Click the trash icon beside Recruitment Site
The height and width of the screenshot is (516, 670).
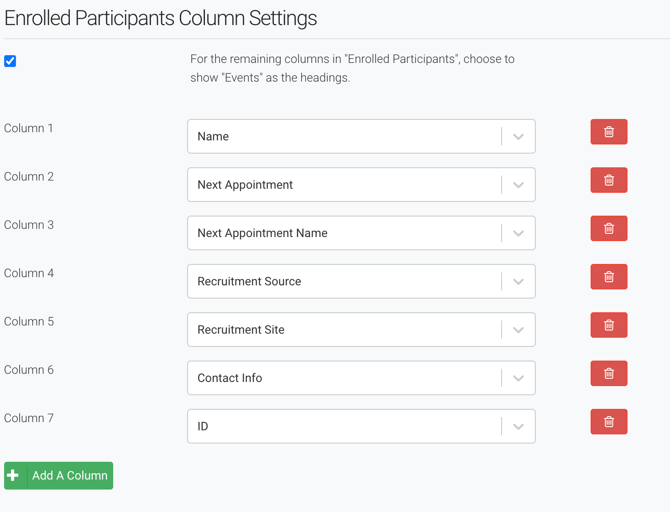pos(608,325)
